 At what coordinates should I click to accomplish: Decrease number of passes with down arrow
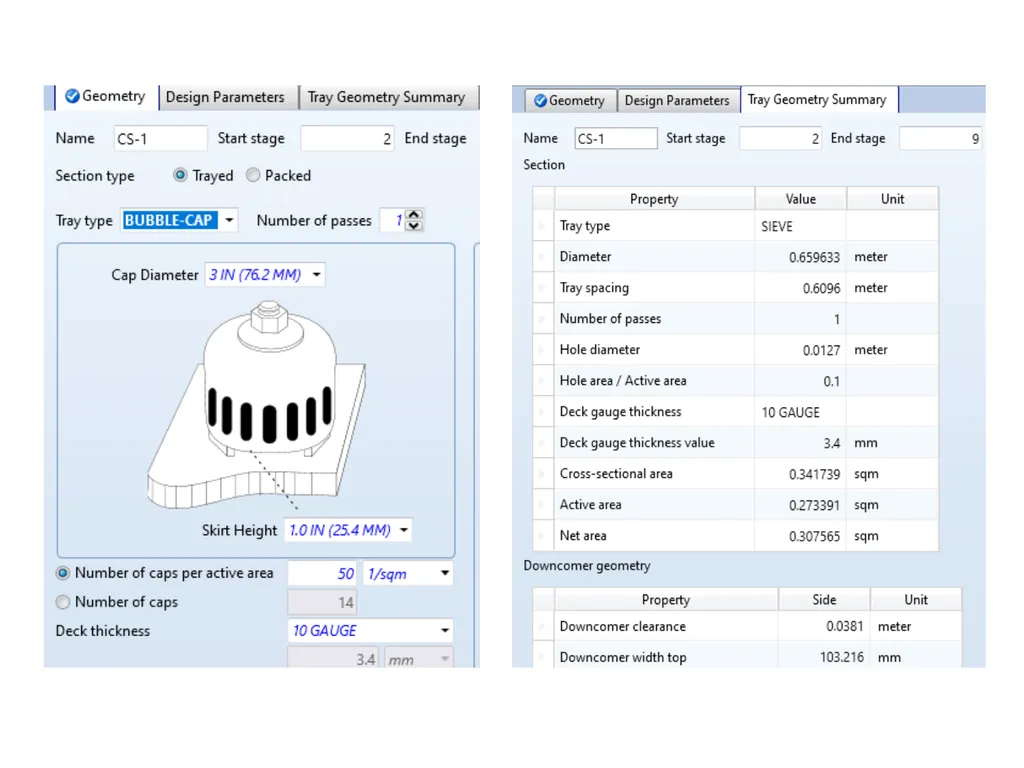[413, 226]
